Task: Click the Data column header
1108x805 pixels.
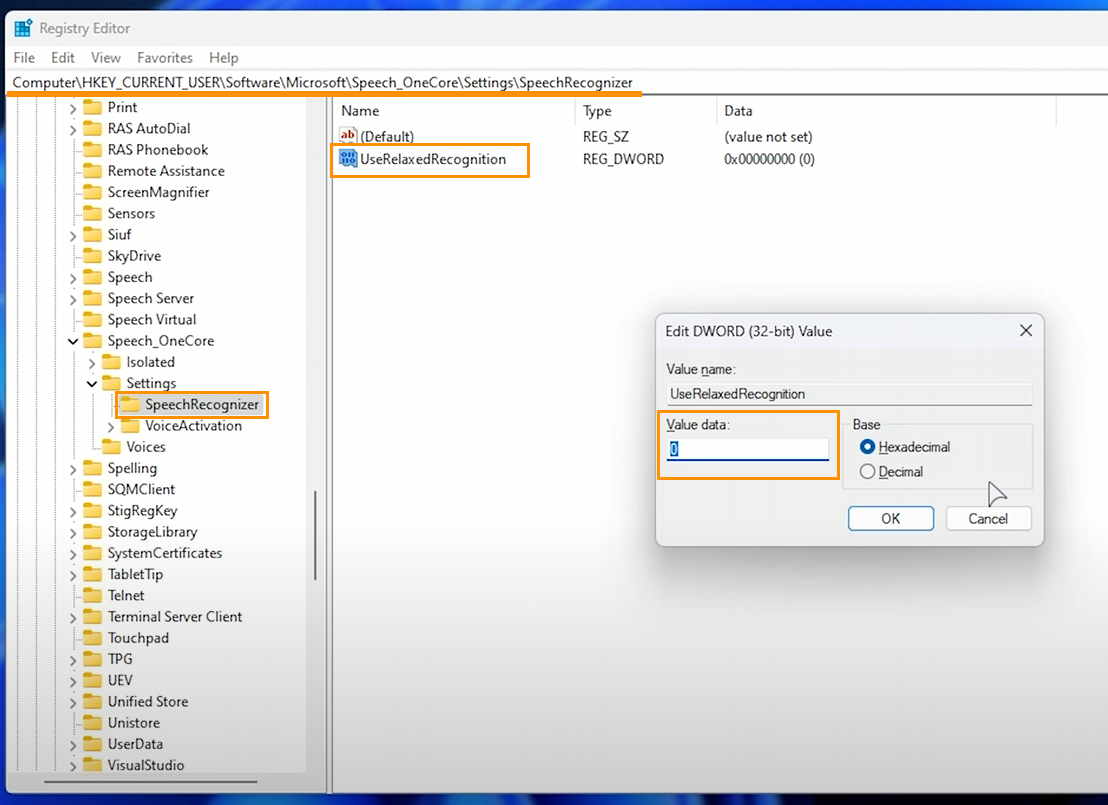Action: click(x=887, y=111)
